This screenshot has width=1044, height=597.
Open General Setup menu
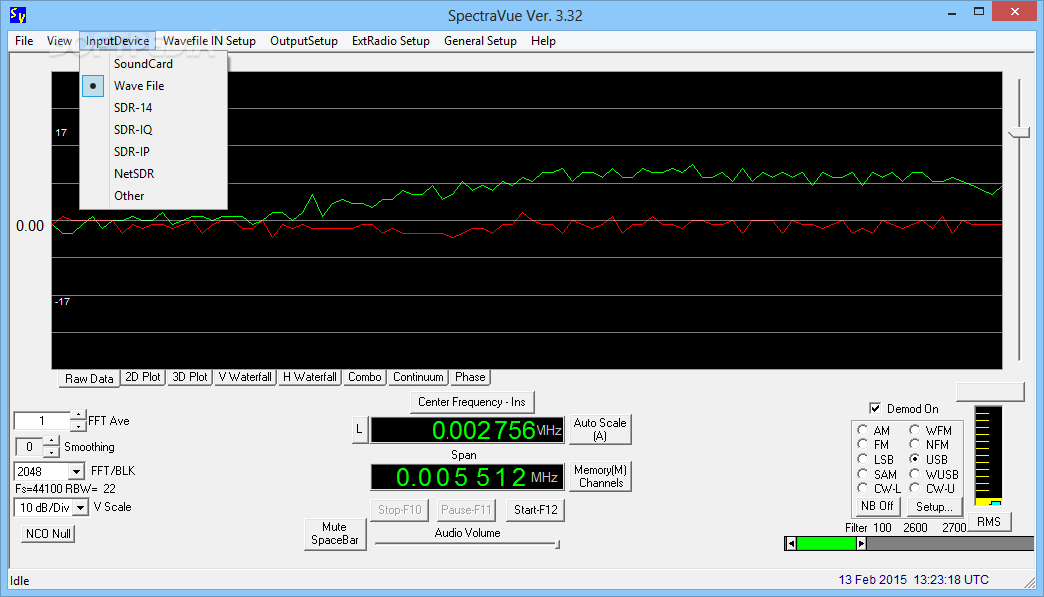click(480, 41)
